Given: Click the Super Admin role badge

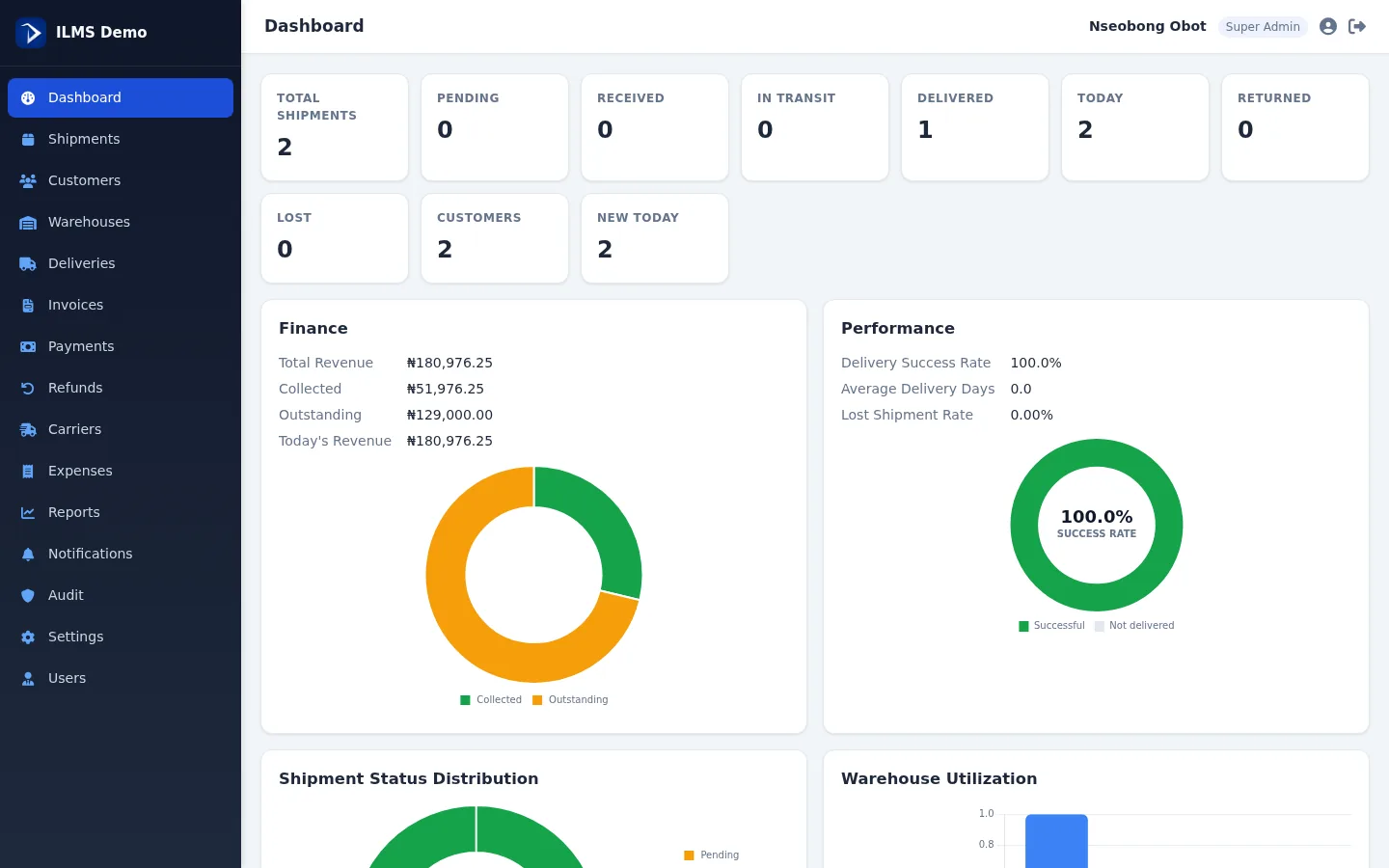Looking at the screenshot, I should click(x=1263, y=27).
